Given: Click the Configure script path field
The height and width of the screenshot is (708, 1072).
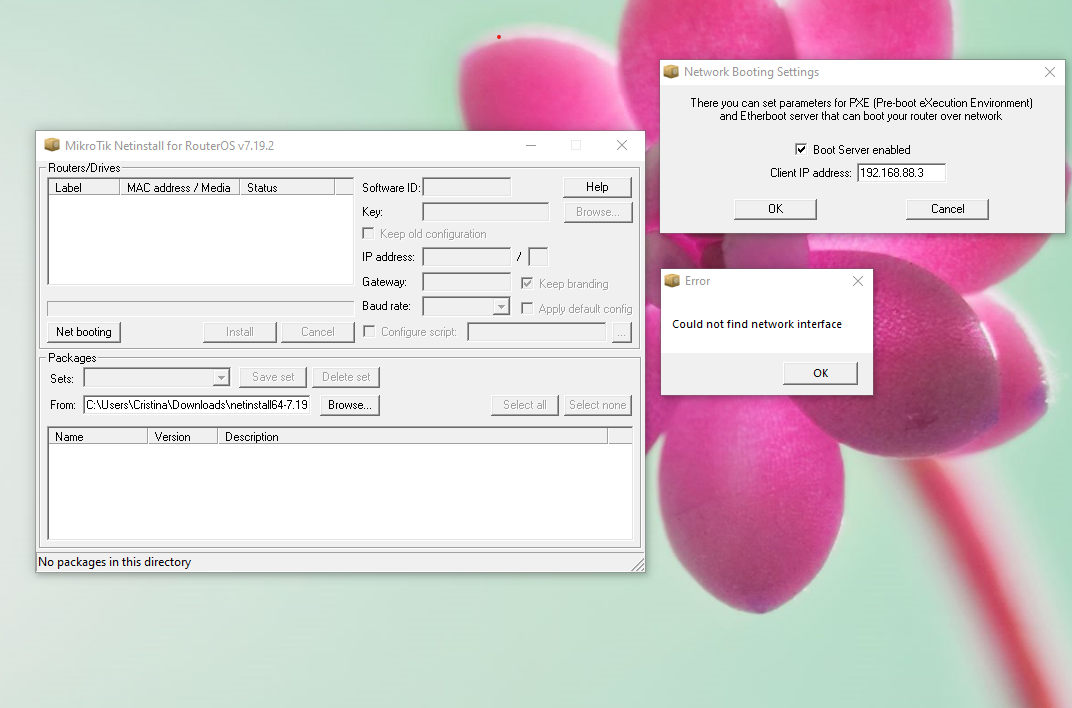Looking at the screenshot, I should (537, 332).
